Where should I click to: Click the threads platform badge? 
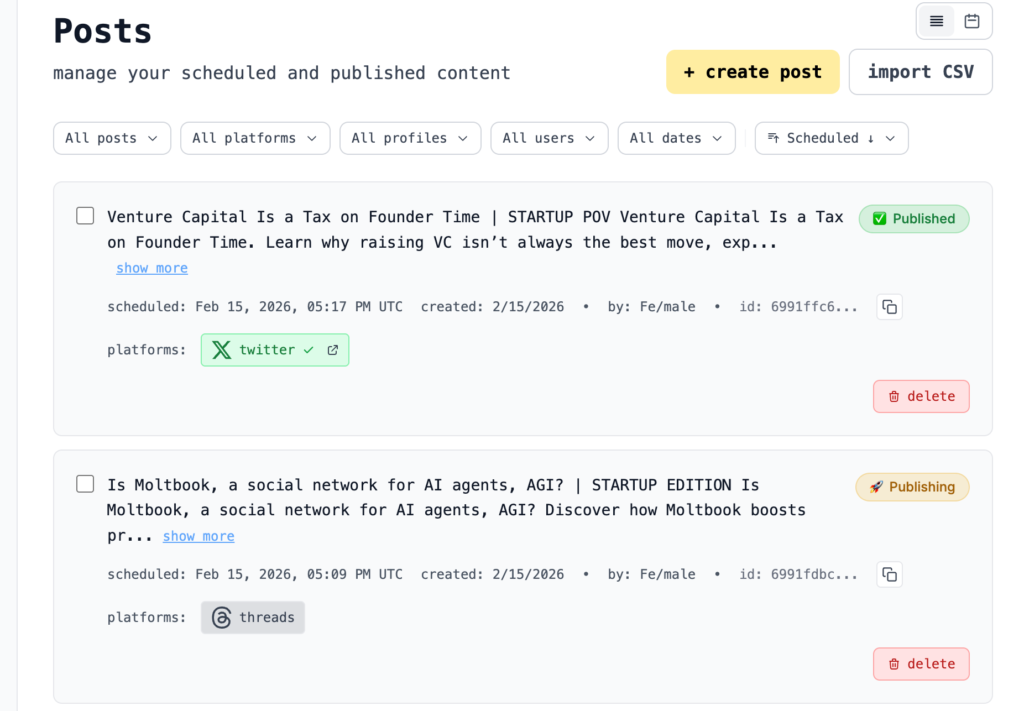click(253, 617)
